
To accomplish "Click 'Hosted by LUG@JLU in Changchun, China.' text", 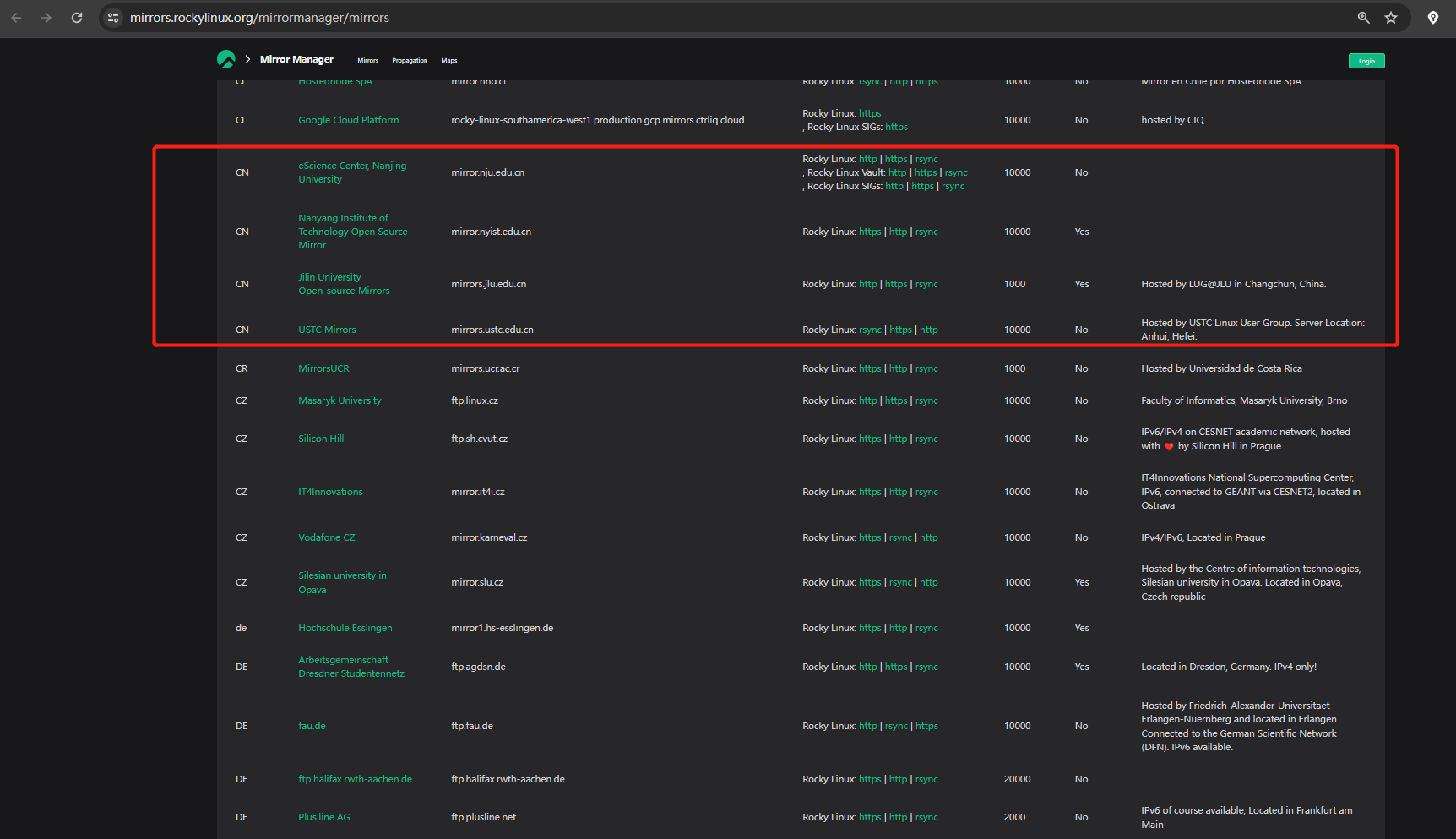I will pos(1233,284).
